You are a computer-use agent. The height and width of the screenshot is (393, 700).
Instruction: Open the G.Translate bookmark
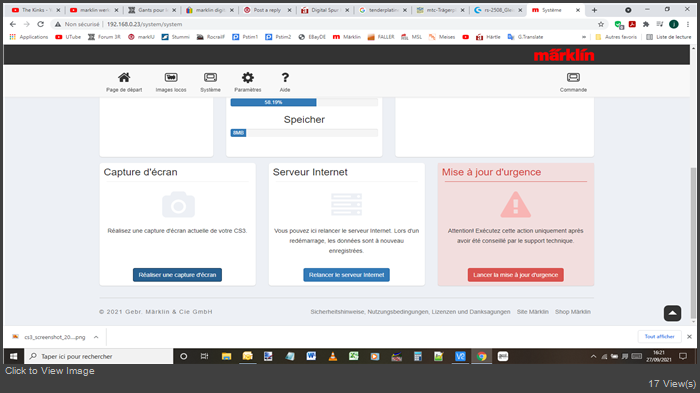525,37
